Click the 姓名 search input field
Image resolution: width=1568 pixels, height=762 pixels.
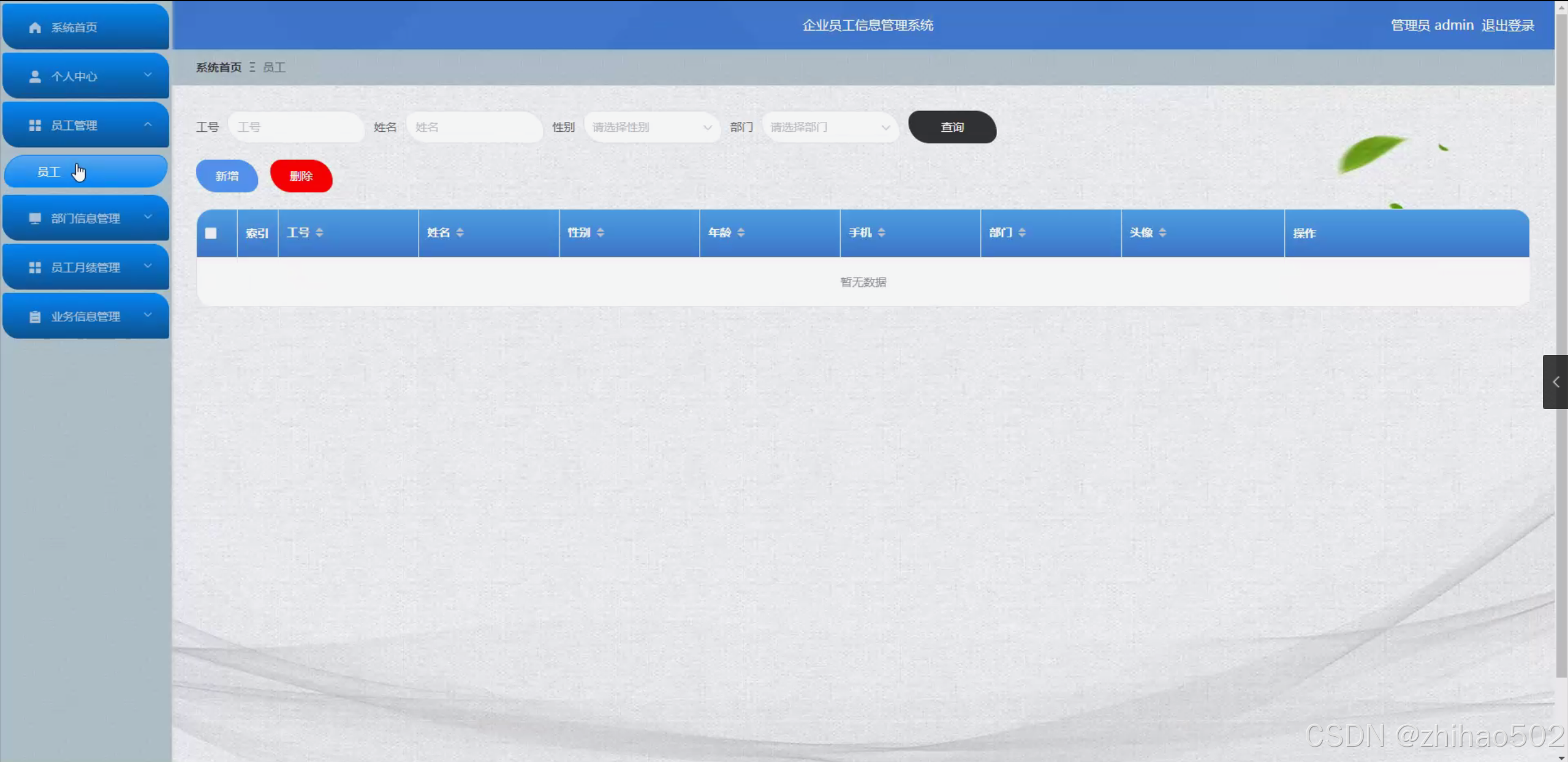[474, 128]
